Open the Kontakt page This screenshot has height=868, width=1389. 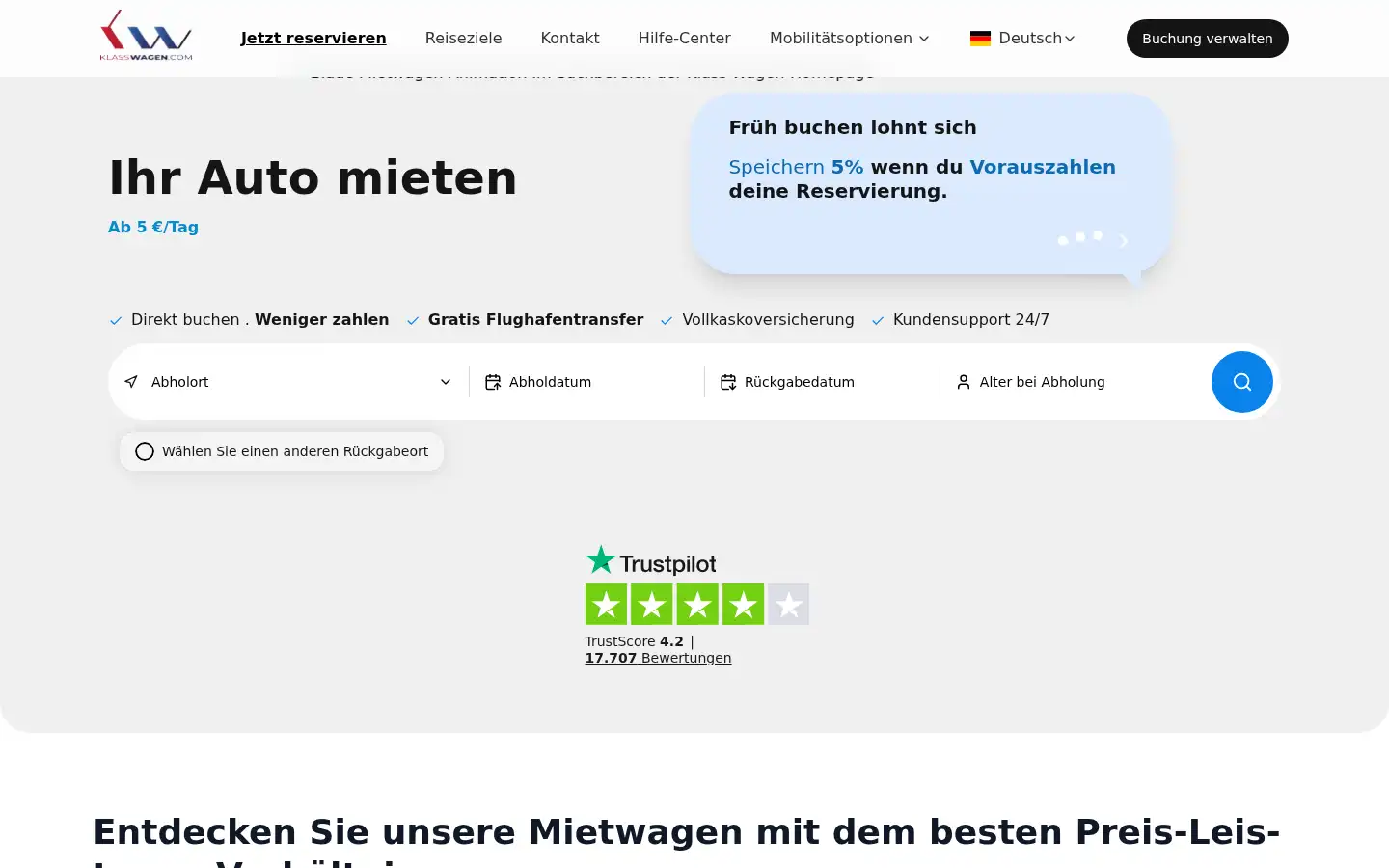(x=570, y=39)
